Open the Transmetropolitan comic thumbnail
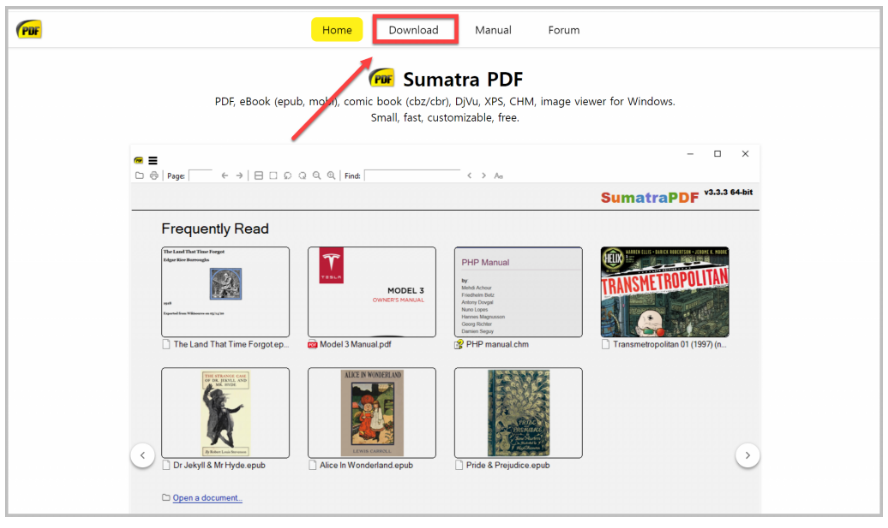This screenshot has width=888, height=528. click(x=665, y=292)
